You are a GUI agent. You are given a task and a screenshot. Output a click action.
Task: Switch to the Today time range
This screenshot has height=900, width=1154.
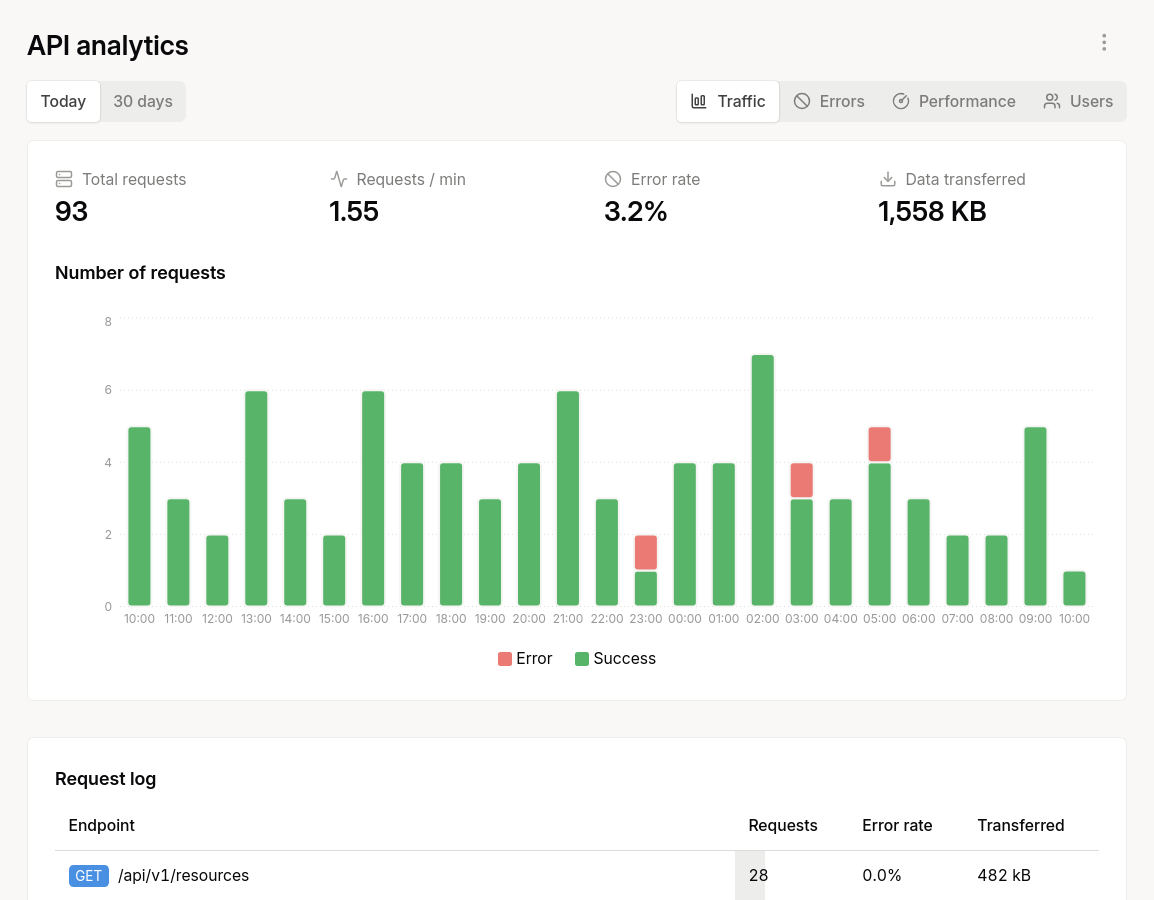[63, 102]
